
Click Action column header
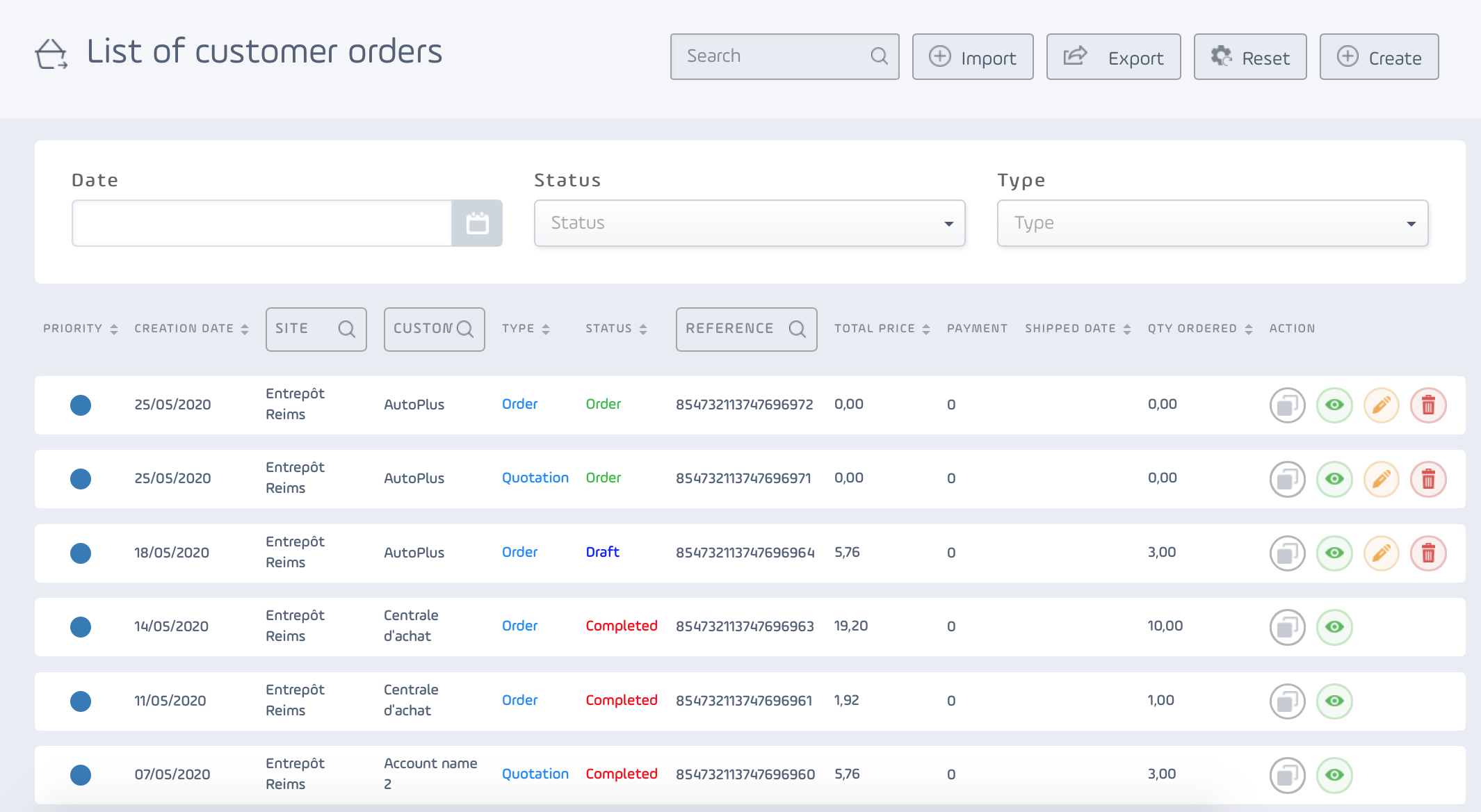pyautogui.click(x=1292, y=329)
